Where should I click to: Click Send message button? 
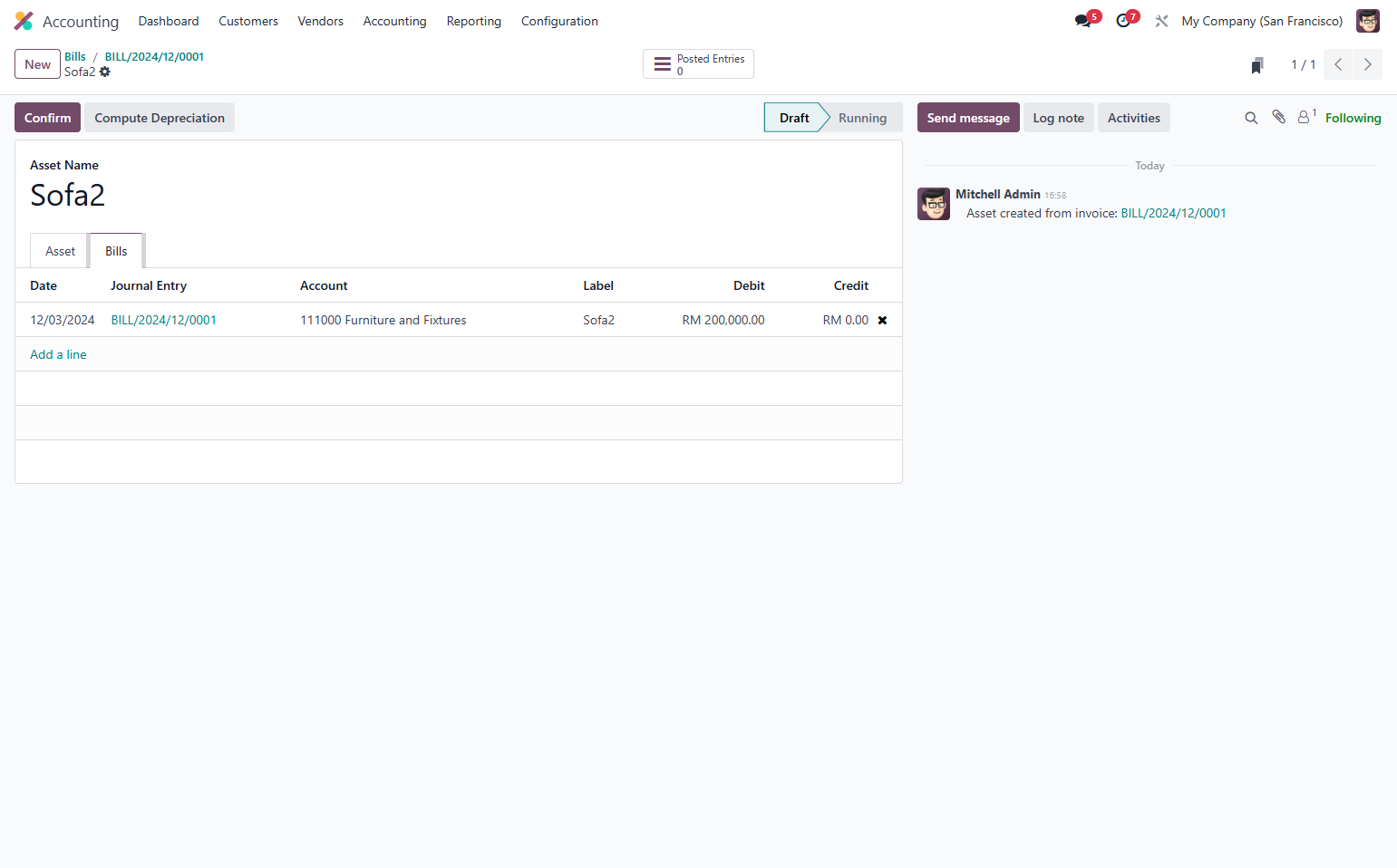click(968, 118)
